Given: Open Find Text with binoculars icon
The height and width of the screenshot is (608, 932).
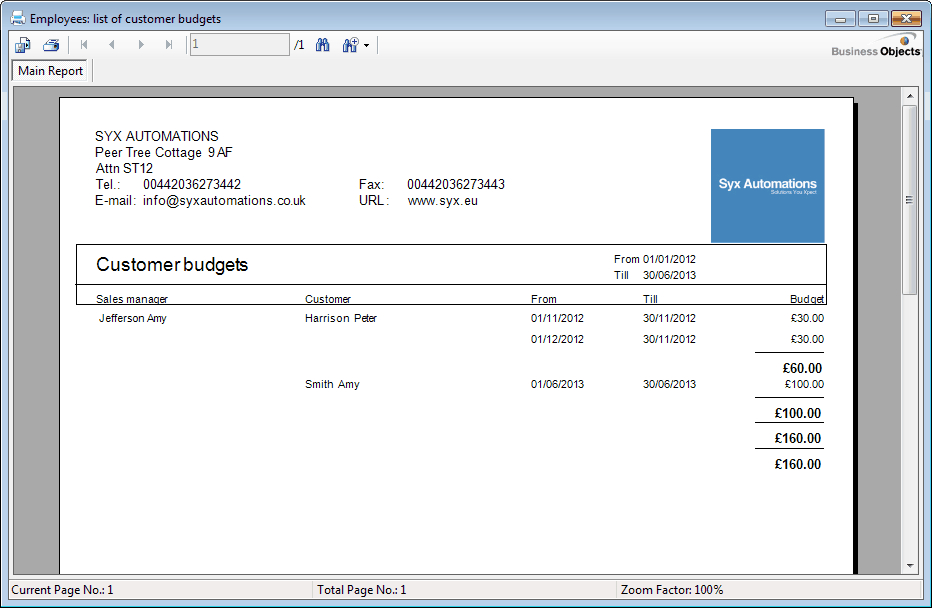Looking at the screenshot, I should pos(323,45).
